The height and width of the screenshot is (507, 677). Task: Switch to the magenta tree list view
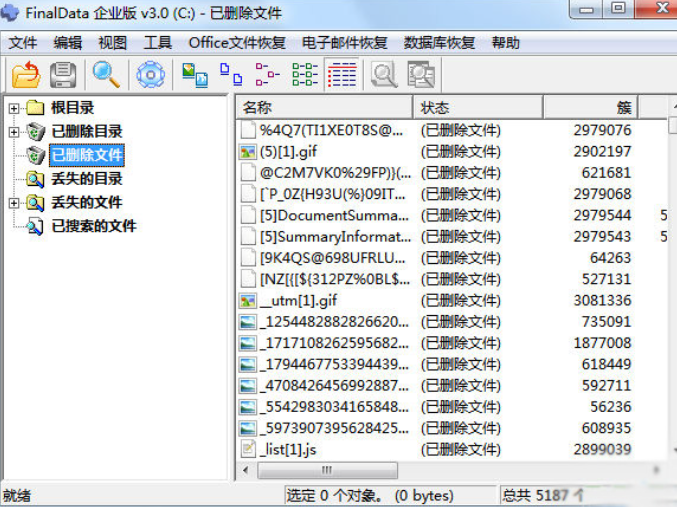[x=267, y=74]
